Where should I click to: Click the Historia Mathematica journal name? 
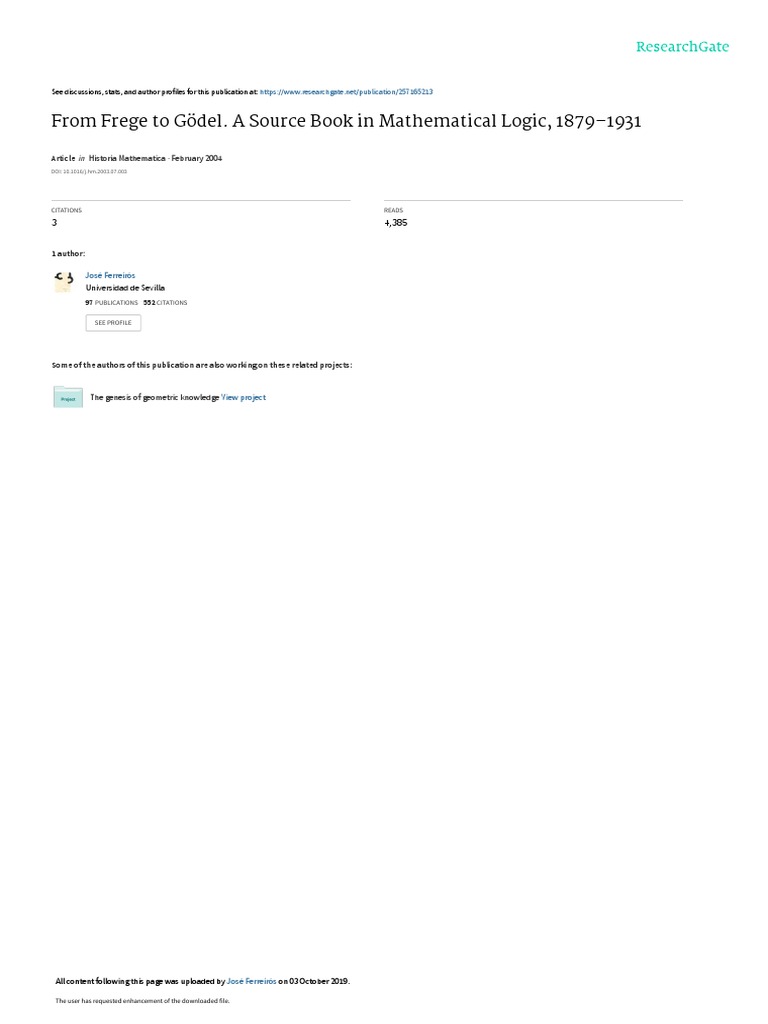(x=127, y=158)
